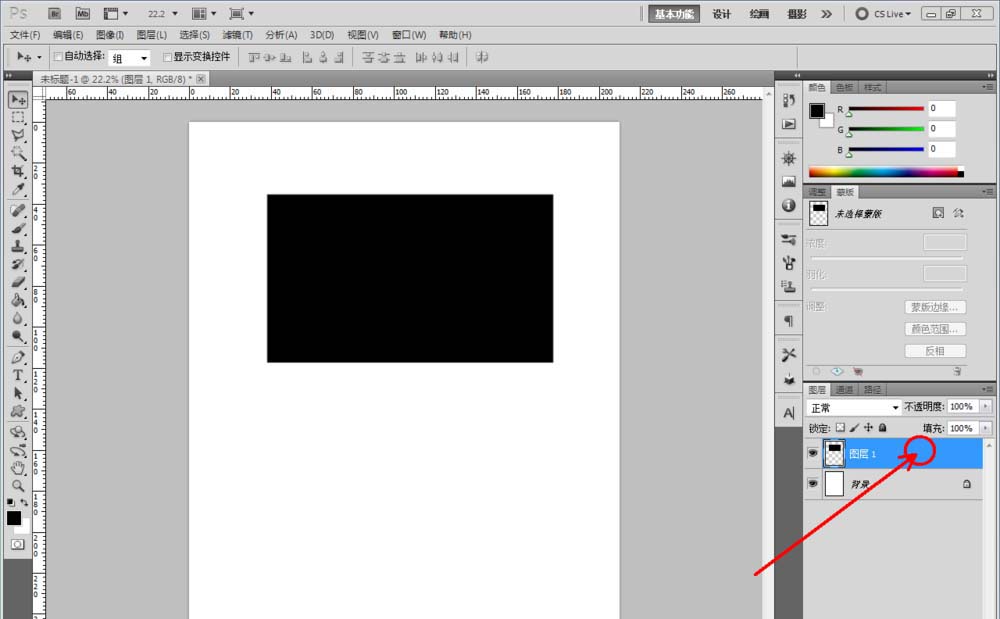Open the 不透明度 slider arrow
The image size is (1000, 619).
tap(985, 407)
